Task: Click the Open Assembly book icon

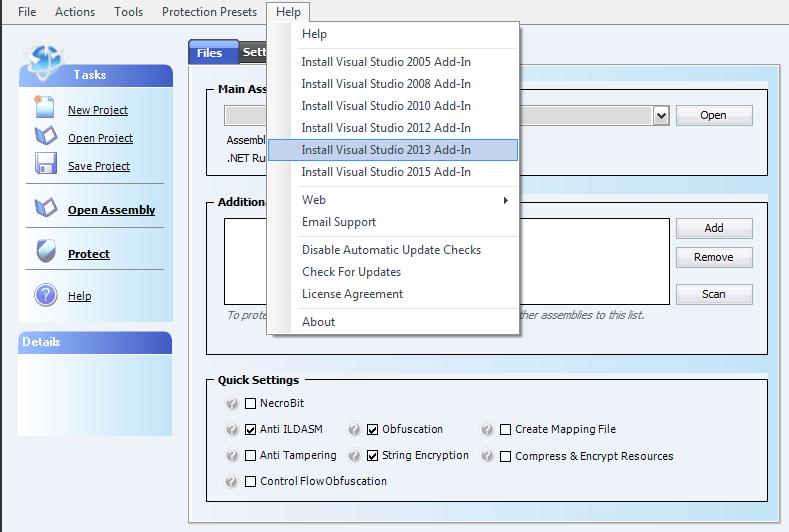Action: (45, 209)
